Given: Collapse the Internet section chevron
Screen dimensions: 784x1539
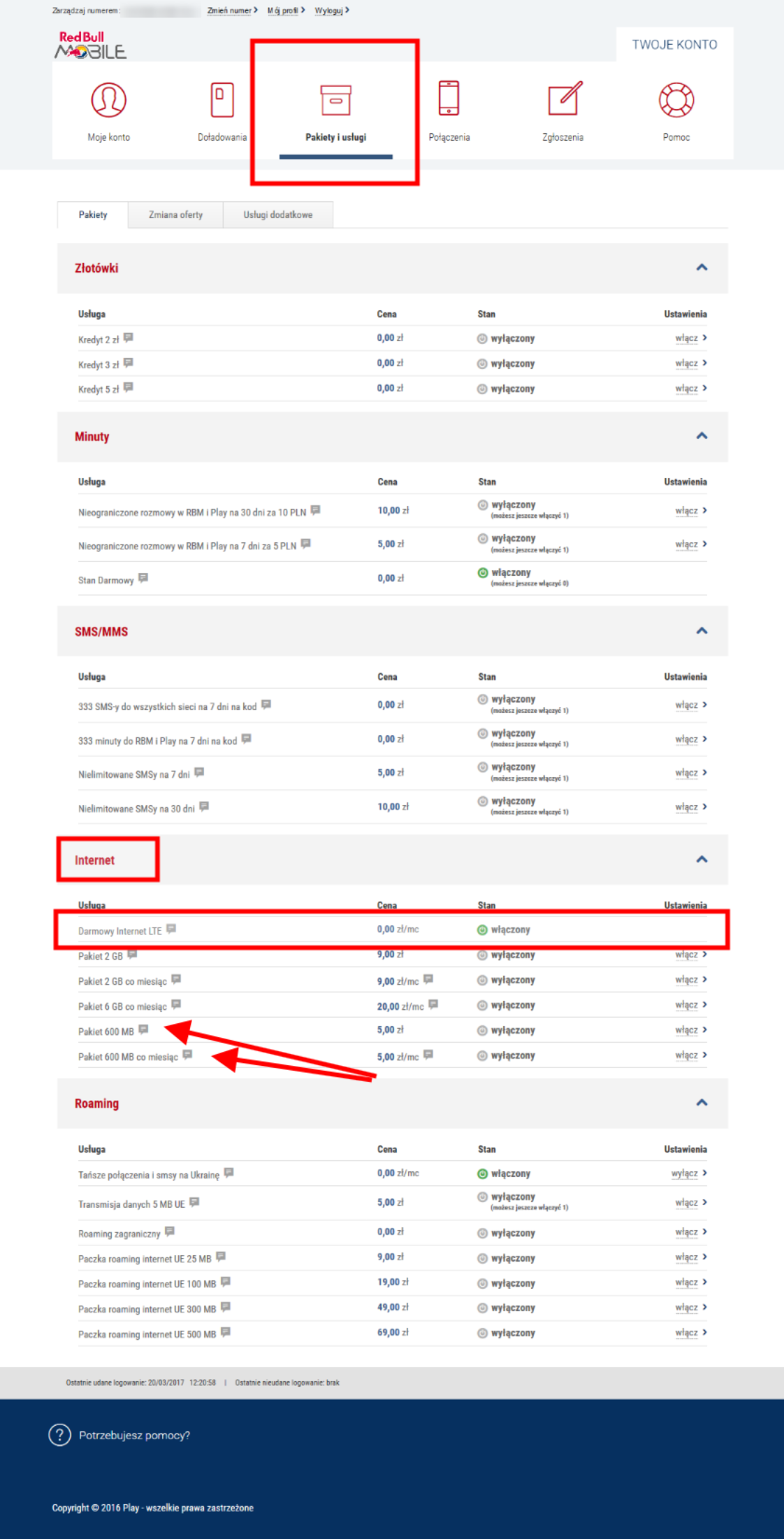Looking at the screenshot, I should pyautogui.click(x=702, y=860).
